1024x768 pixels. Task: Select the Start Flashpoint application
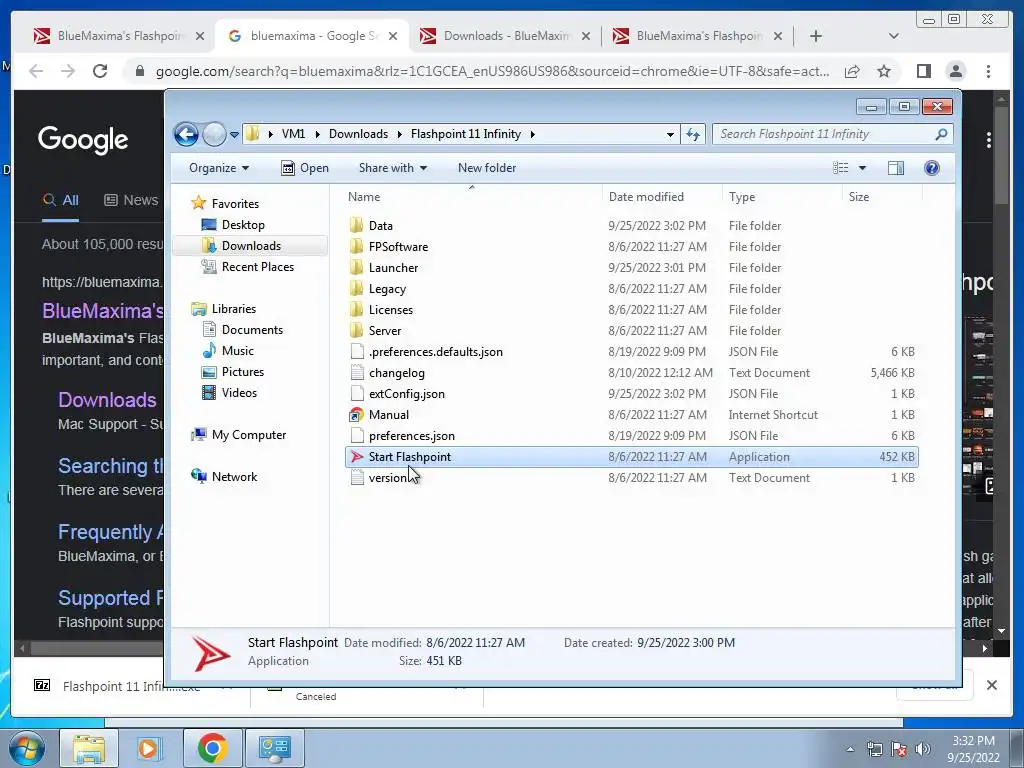(x=632, y=456)
